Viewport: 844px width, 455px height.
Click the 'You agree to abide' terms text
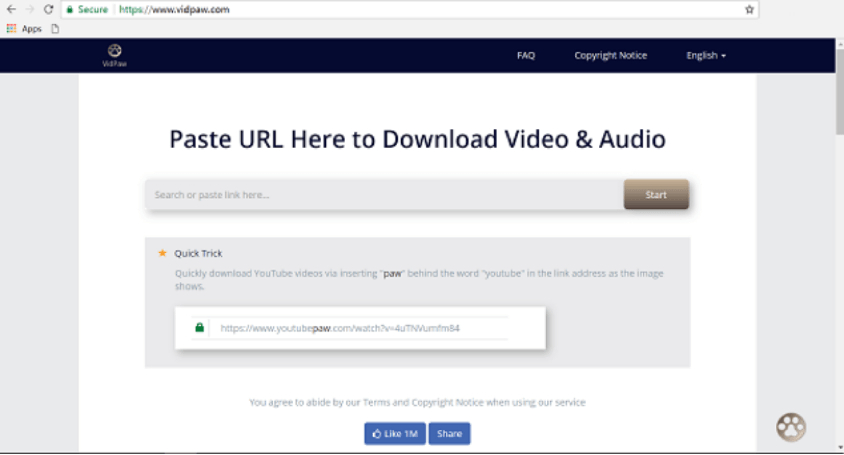pyautogui.click(x=417, y=402)
